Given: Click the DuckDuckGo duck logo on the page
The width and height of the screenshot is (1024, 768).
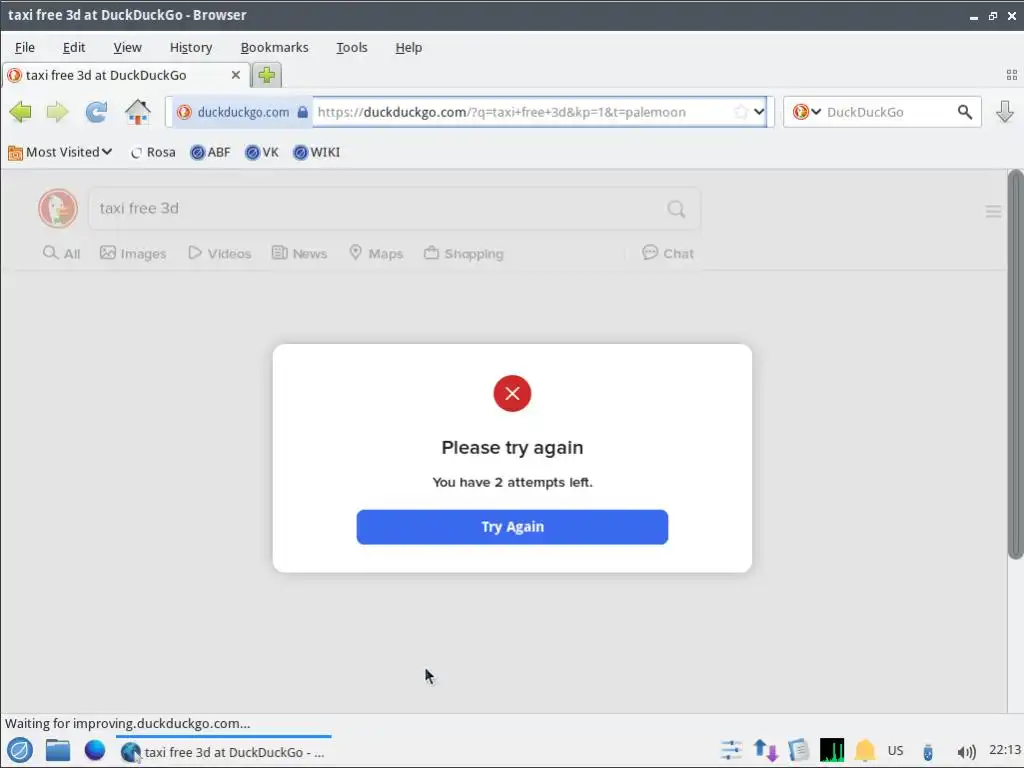Looking at the screenshot, I should tap(58, 208).
